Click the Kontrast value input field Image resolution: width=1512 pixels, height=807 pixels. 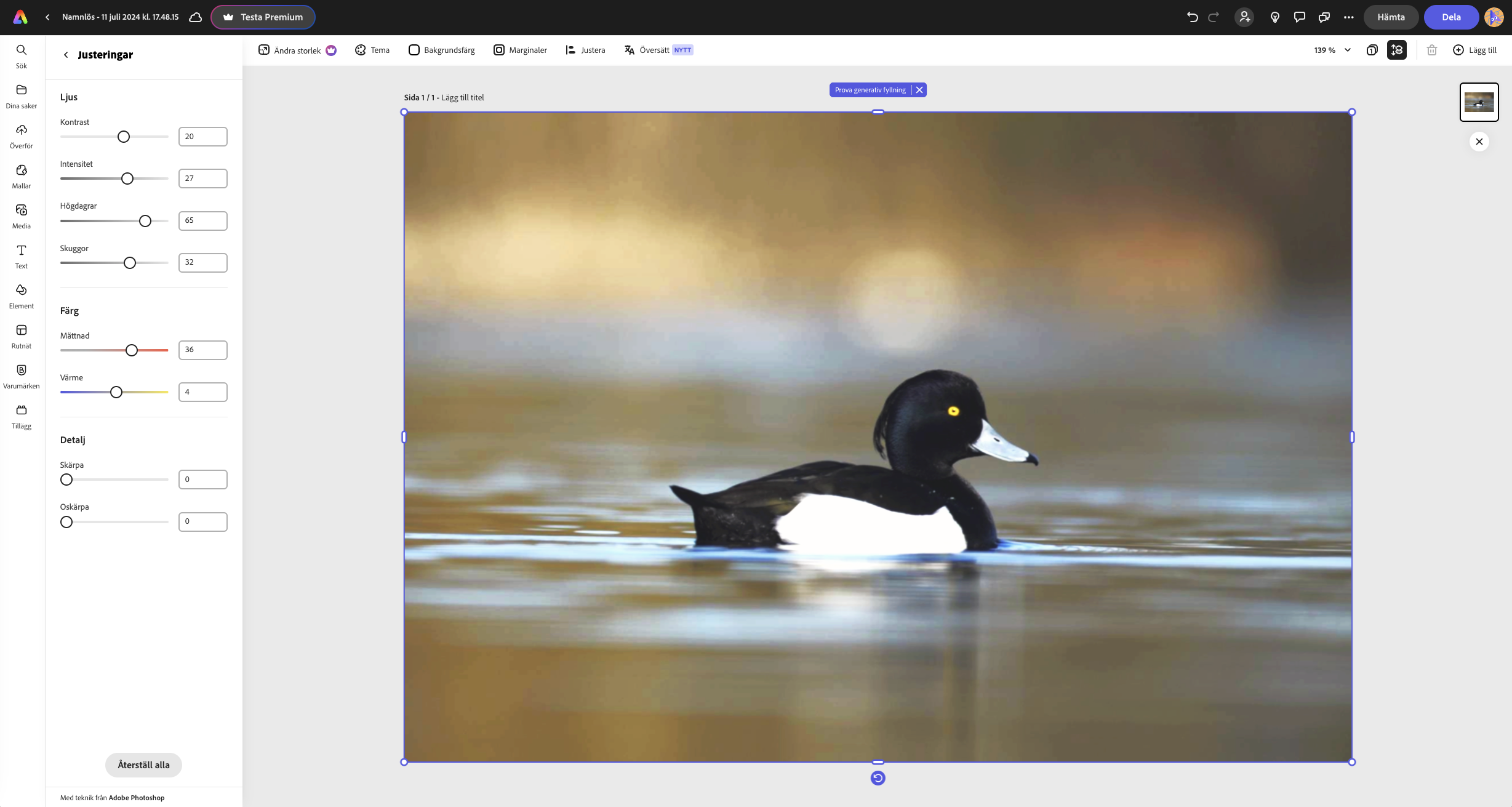coord(202,137)
